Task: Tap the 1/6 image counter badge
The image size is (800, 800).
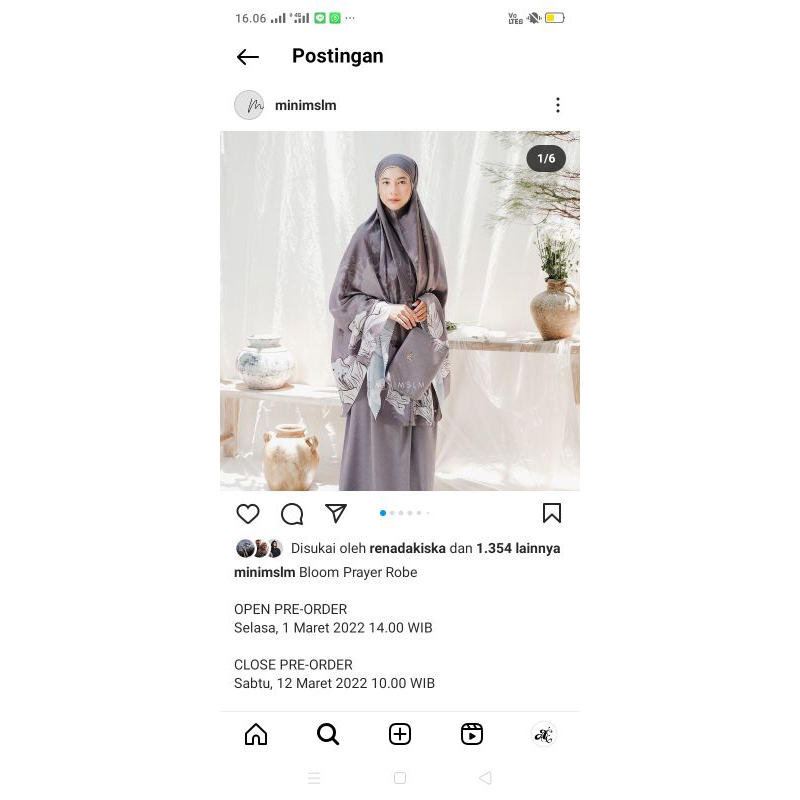Action: [546, 159]
